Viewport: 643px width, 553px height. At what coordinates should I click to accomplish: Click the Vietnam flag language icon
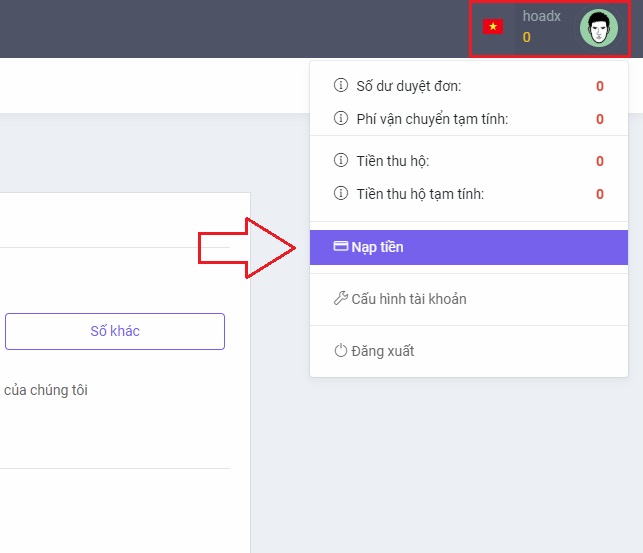coord(493,27)
